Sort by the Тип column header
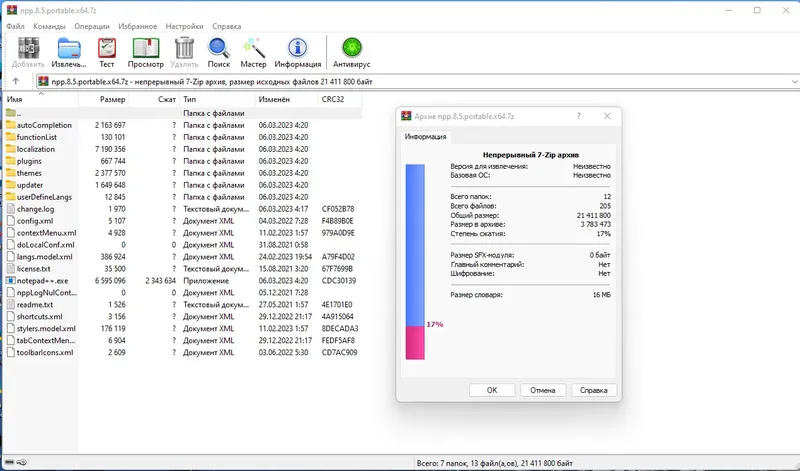The width and height of the screenshot is (800, 471). (217, 99)
